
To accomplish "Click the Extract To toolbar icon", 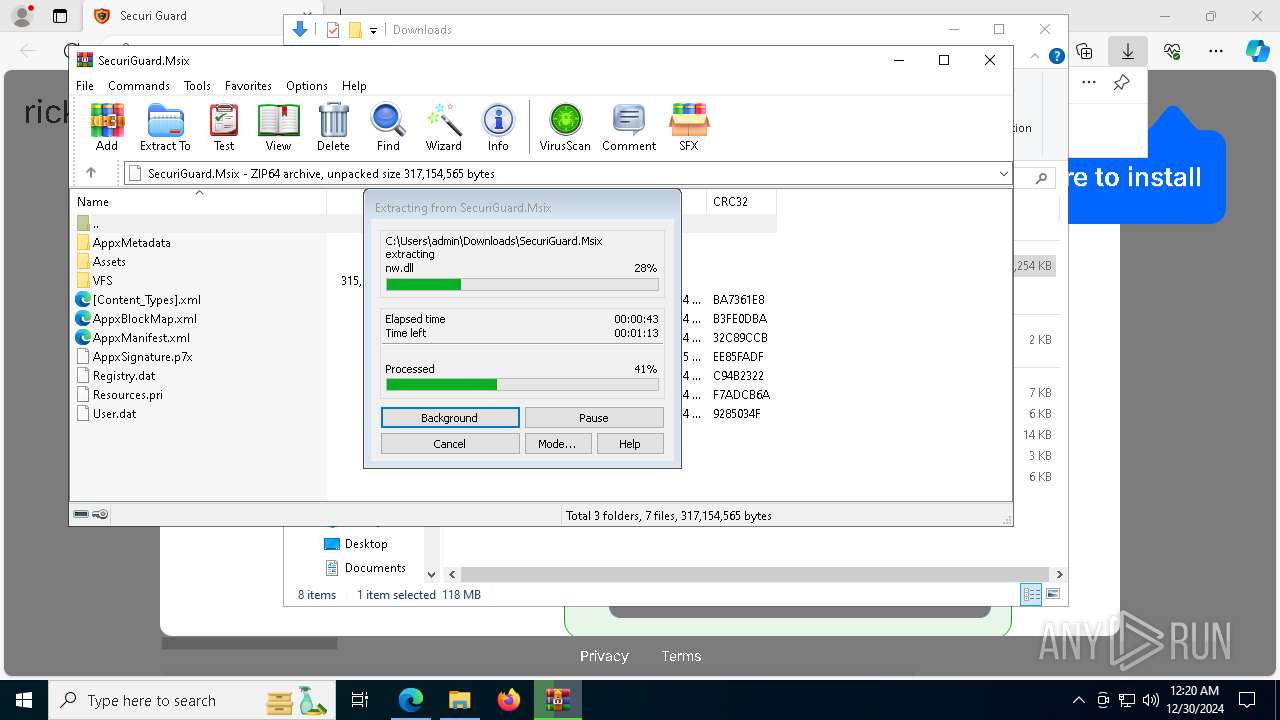I will pos(165,127).
